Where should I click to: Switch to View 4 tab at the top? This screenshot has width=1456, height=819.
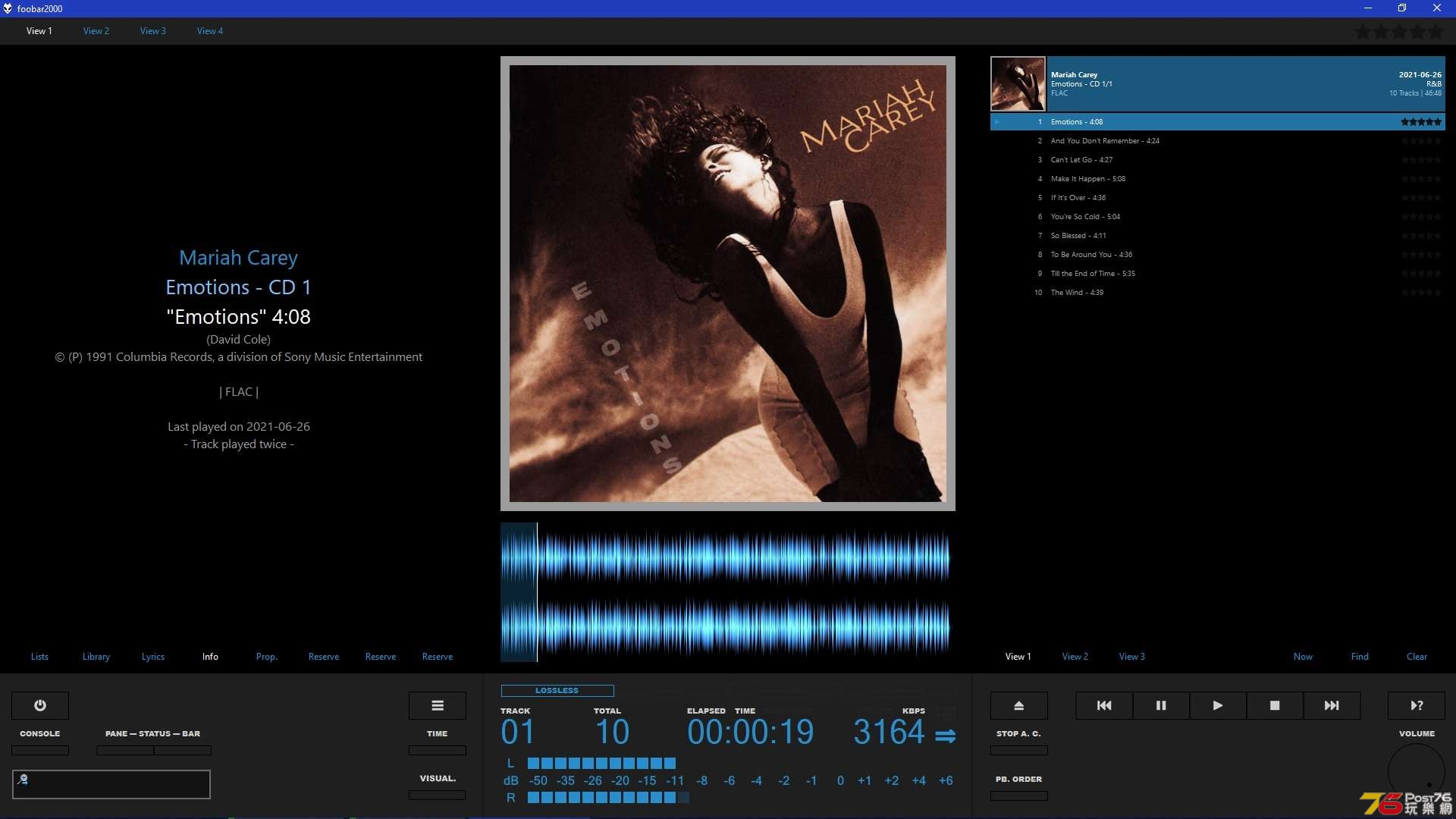coord(210,31)
